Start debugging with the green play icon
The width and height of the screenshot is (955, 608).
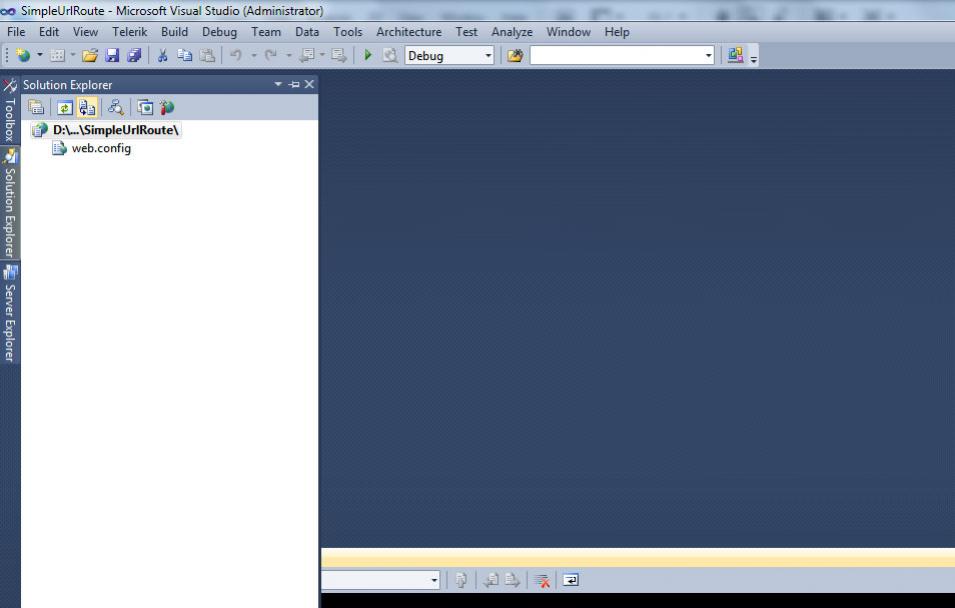click(x=368, y=56)
